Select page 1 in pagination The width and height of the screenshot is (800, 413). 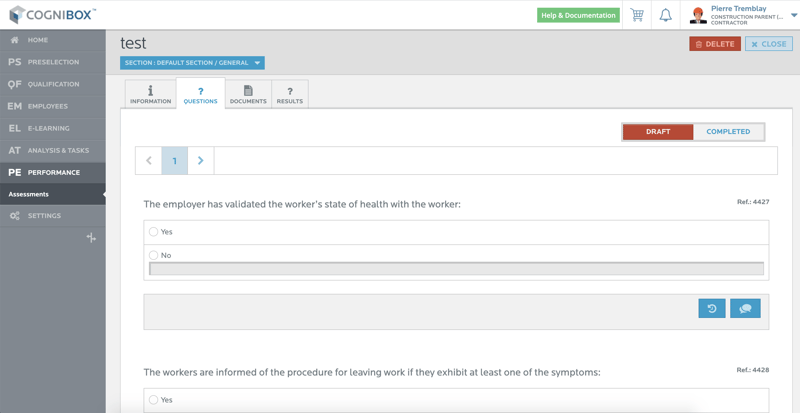tap(174, 161)
